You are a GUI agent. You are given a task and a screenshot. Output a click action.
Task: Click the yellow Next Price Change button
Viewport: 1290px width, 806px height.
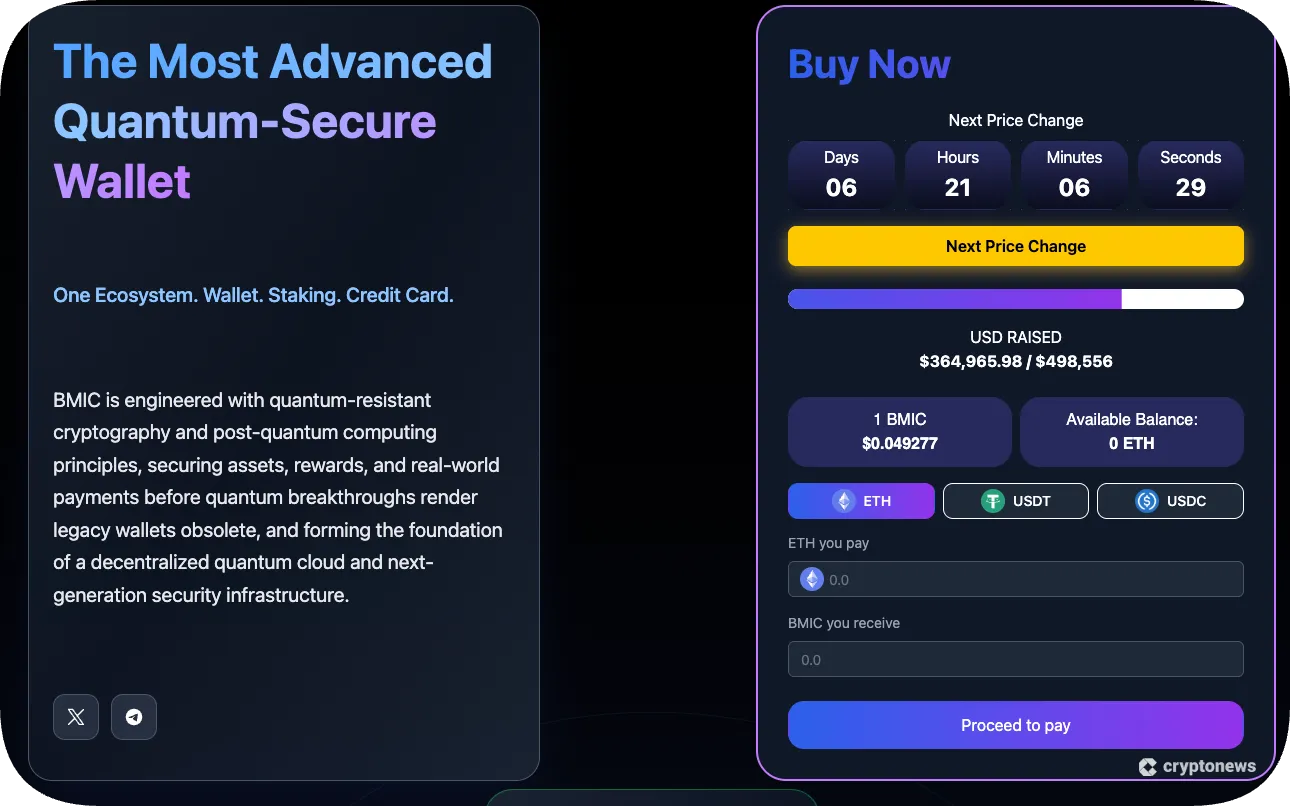1015,246
